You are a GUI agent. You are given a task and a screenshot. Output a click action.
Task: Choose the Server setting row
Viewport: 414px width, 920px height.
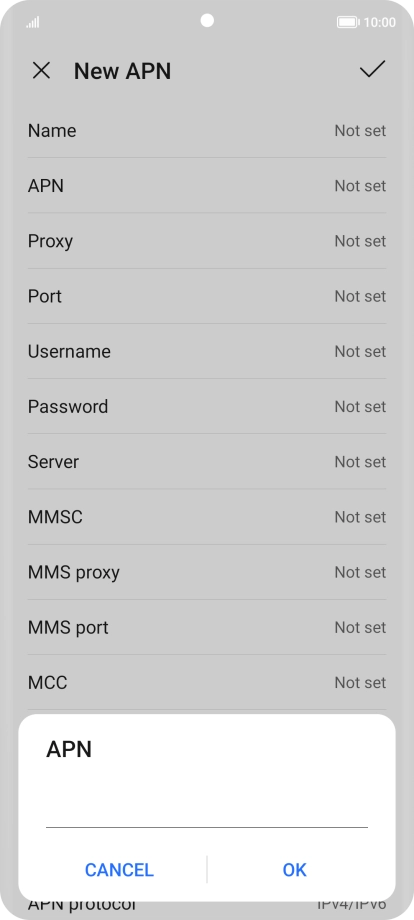pos(207,461)
